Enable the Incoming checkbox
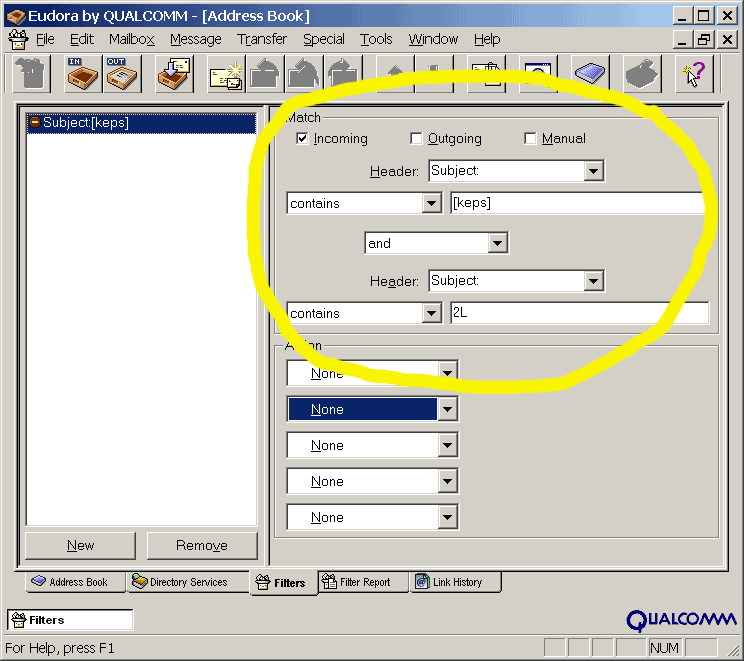Viewport: 744px width, 661px height. coord(302,138)
